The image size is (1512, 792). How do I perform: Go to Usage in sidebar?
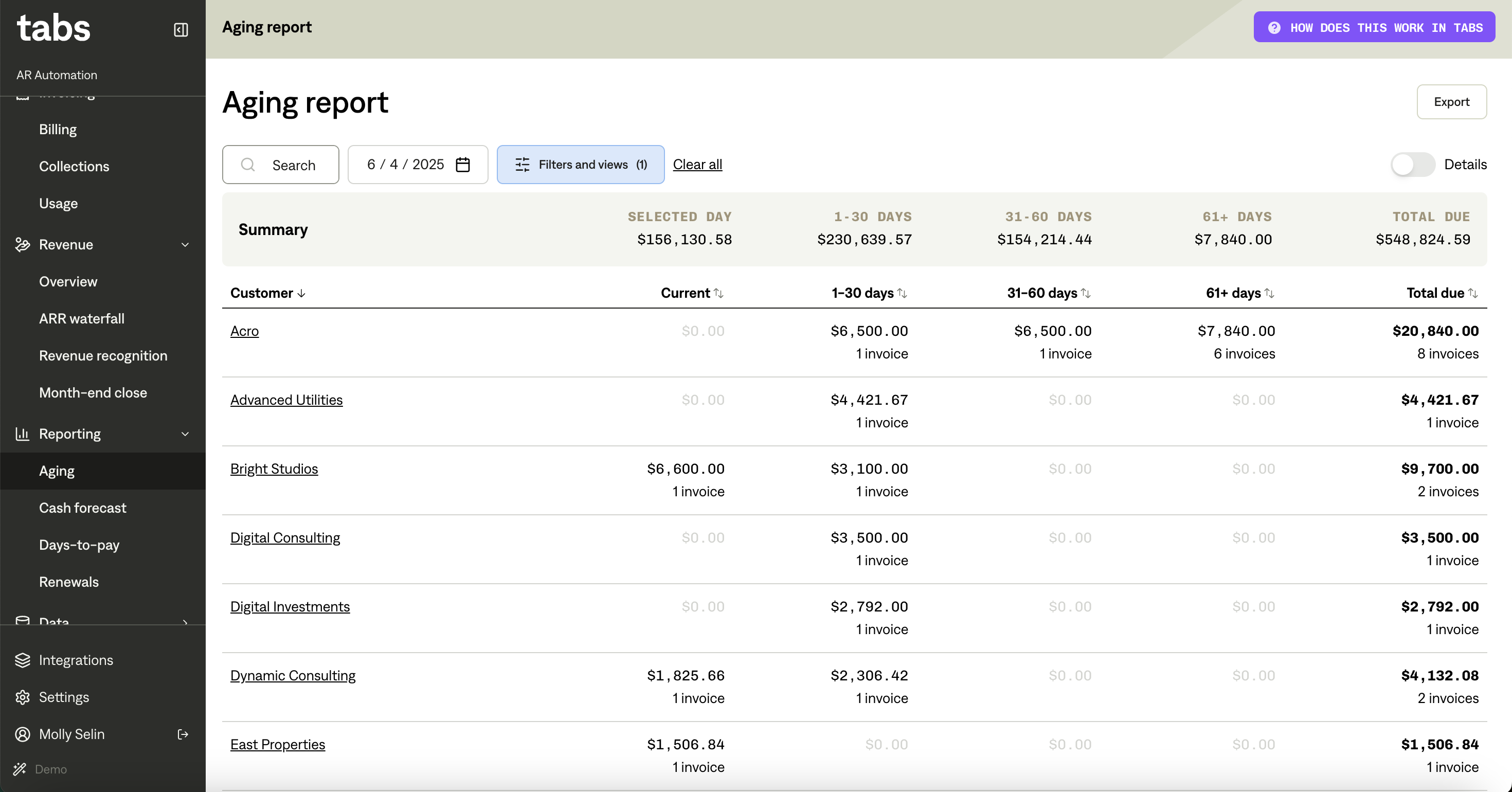58,203
